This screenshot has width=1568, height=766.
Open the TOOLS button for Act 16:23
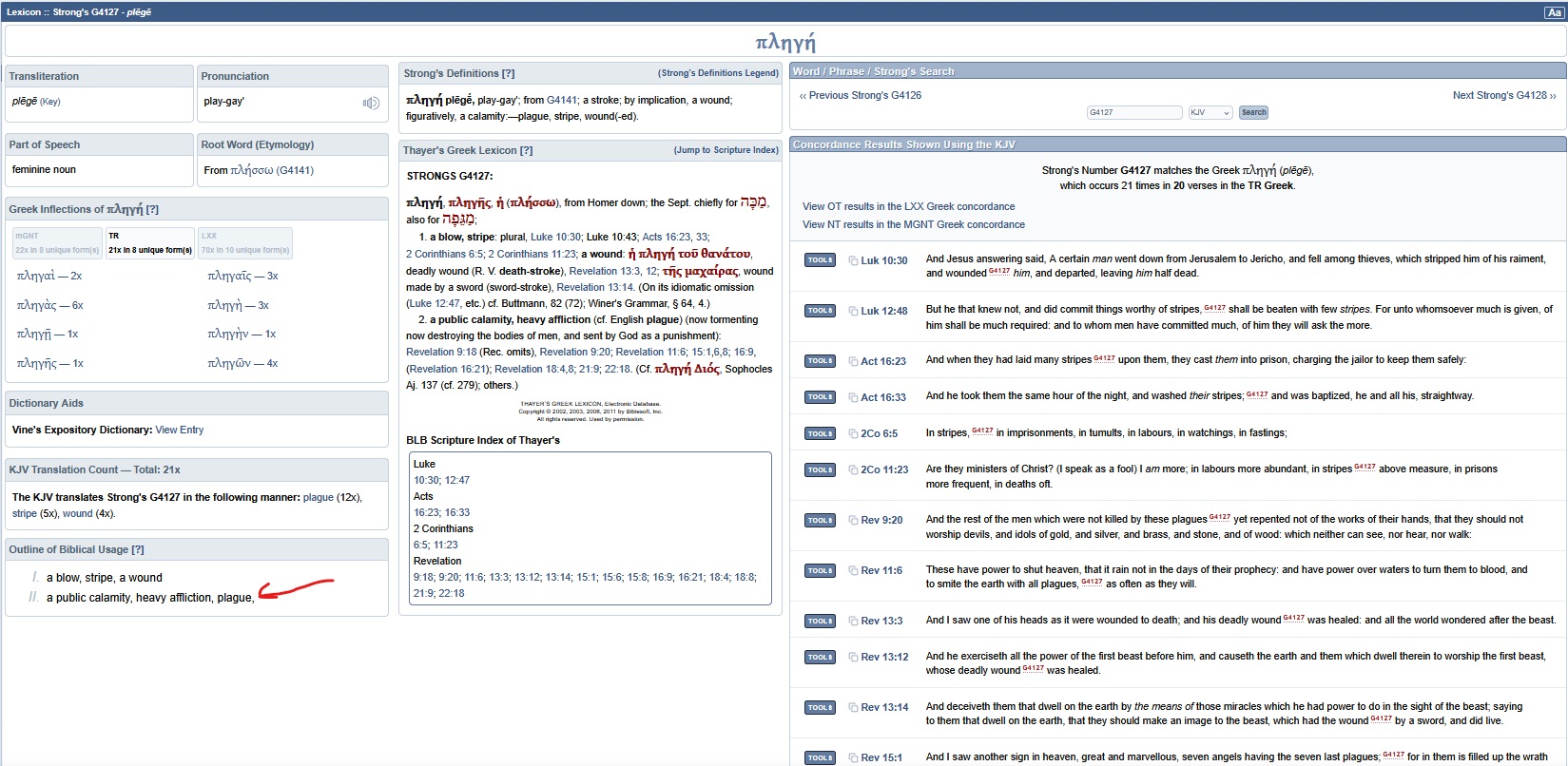pos(820,360)
